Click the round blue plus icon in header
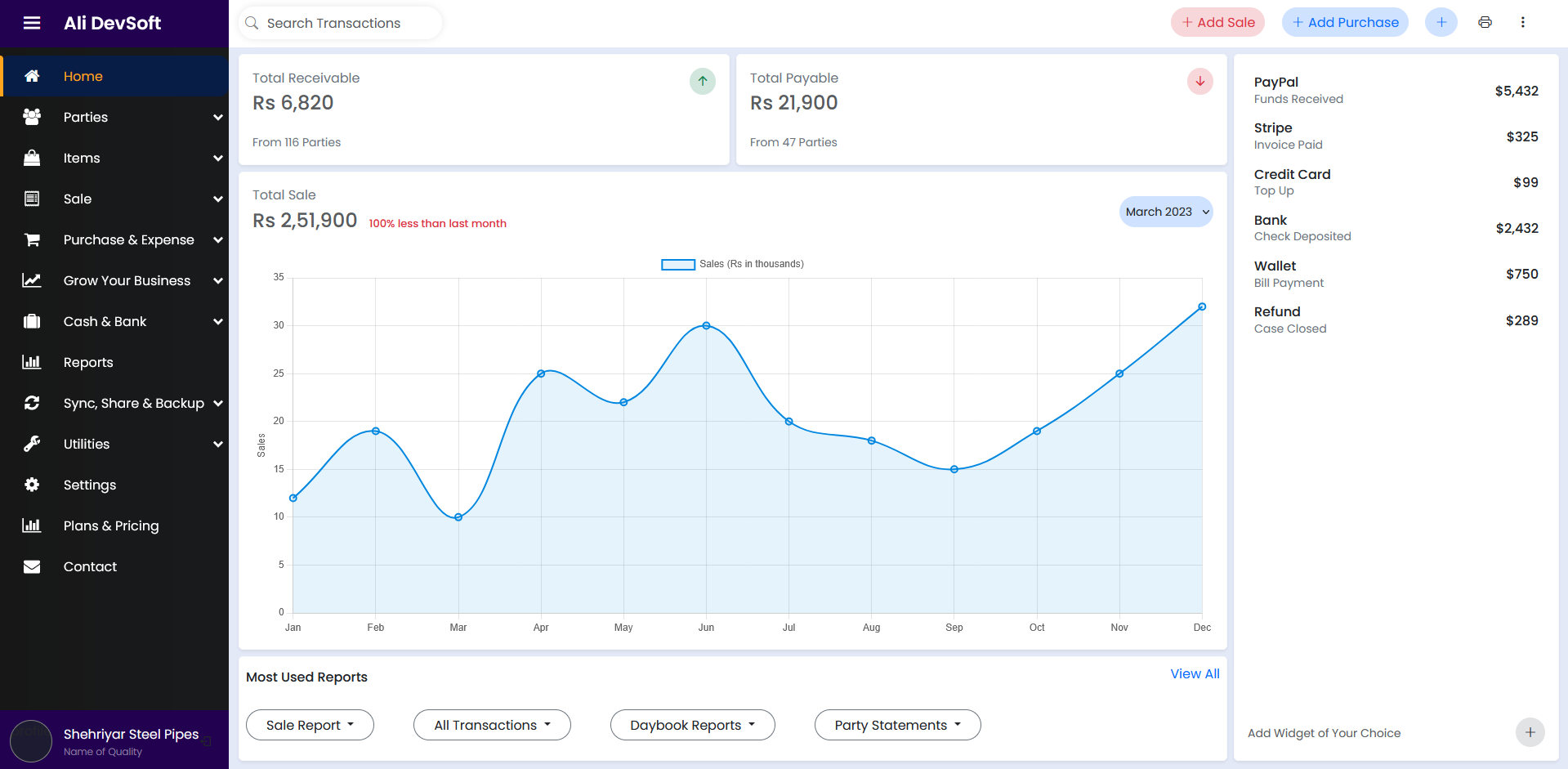Viewport: 1568px width, 769px height. 1441,22
